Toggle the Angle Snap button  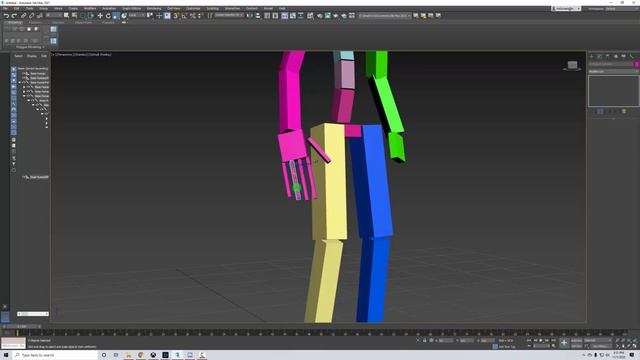pyautogui.click(x=184, y=16)
